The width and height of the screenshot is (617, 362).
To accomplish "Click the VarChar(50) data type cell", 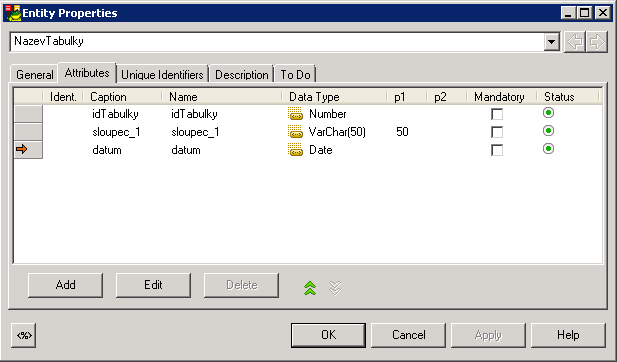I will (337, 132).
